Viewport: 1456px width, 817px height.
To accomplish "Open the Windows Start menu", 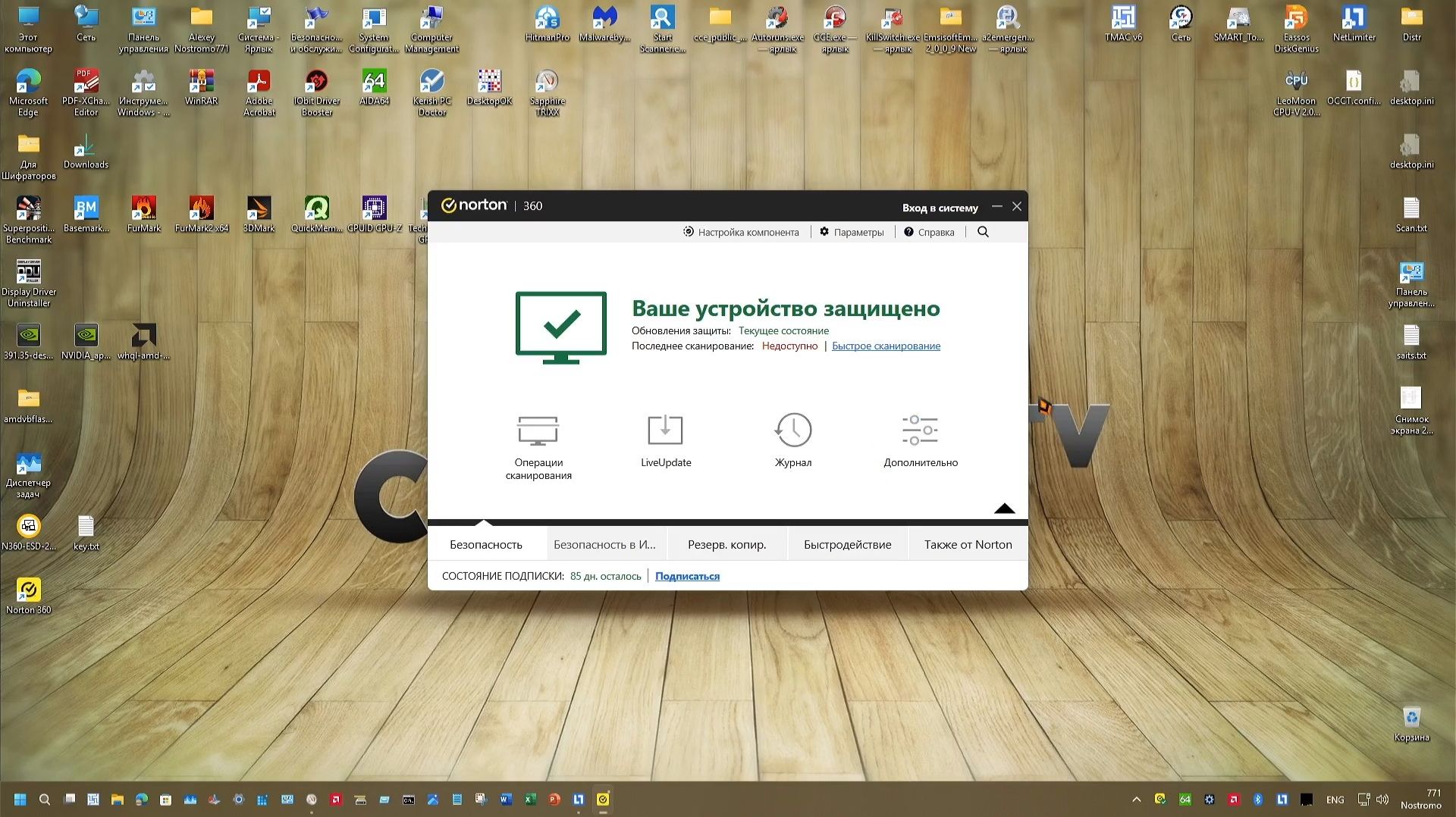I will 20,800.
